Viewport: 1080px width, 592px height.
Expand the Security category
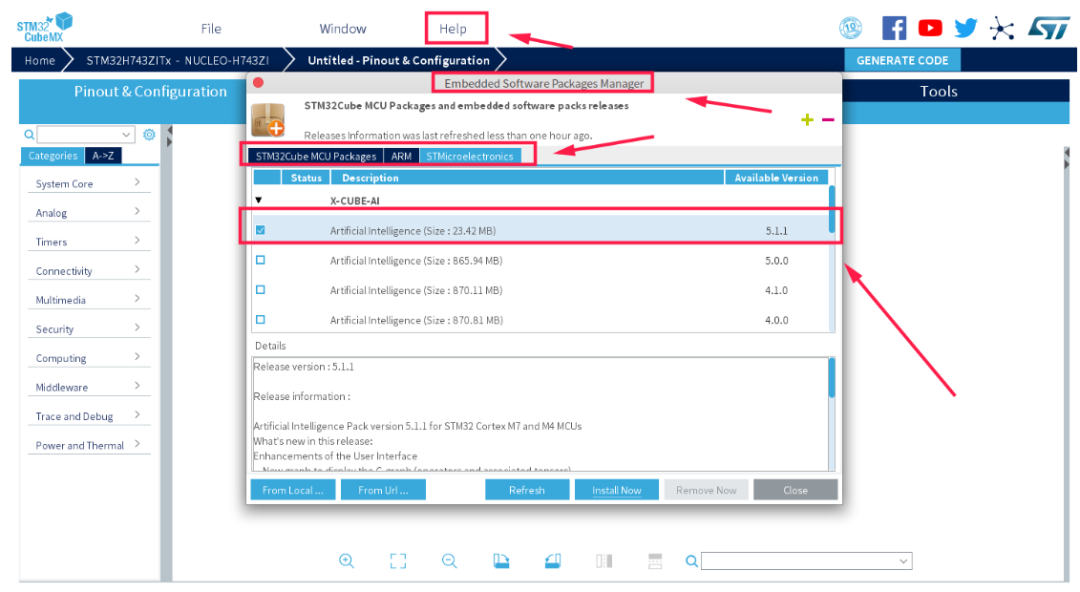88,329
